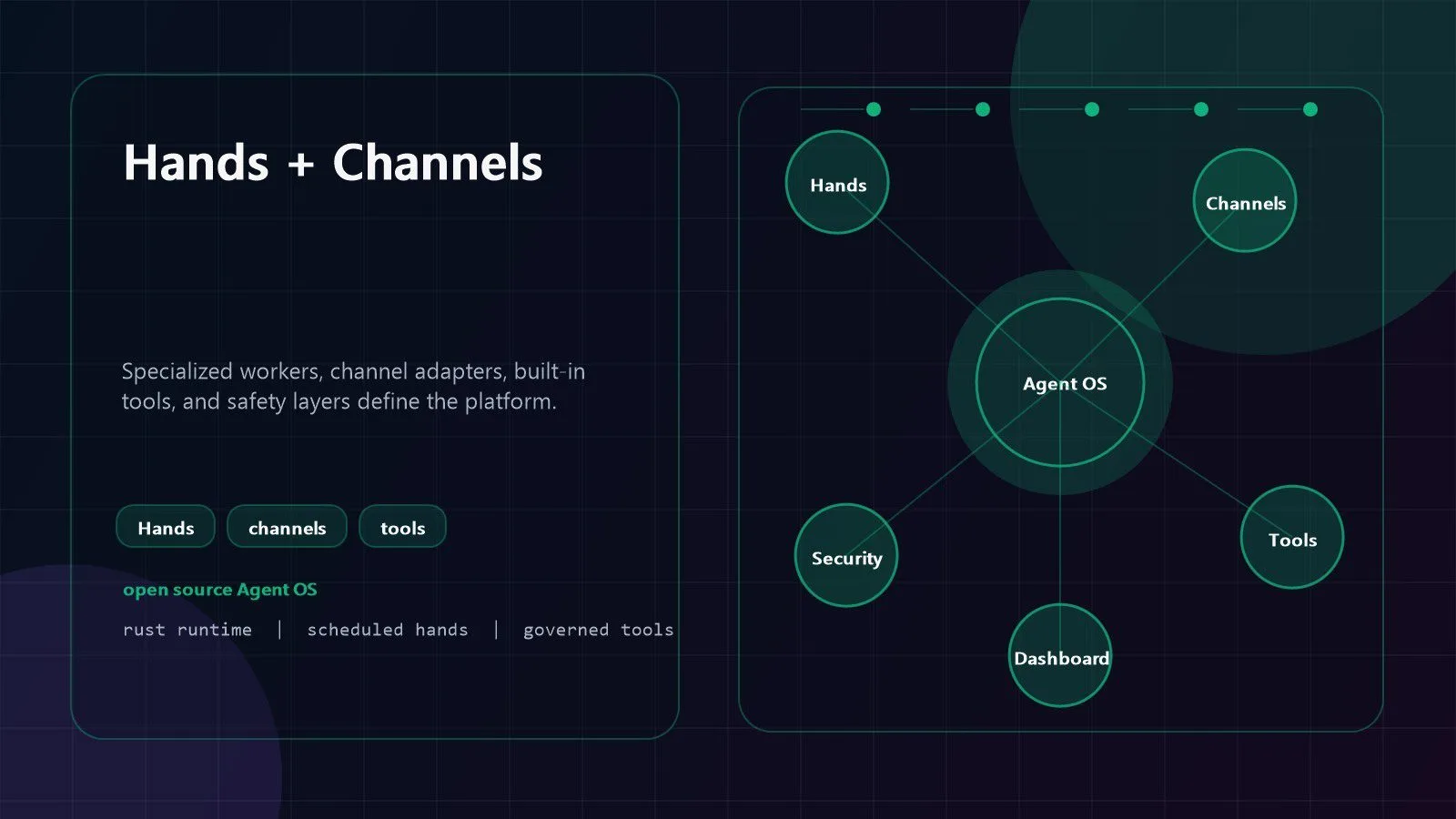The width and height of the screenshot is (1456, 819).
Task: Click the 'Hands + Channels' title
Action: (x=333, y=164)
